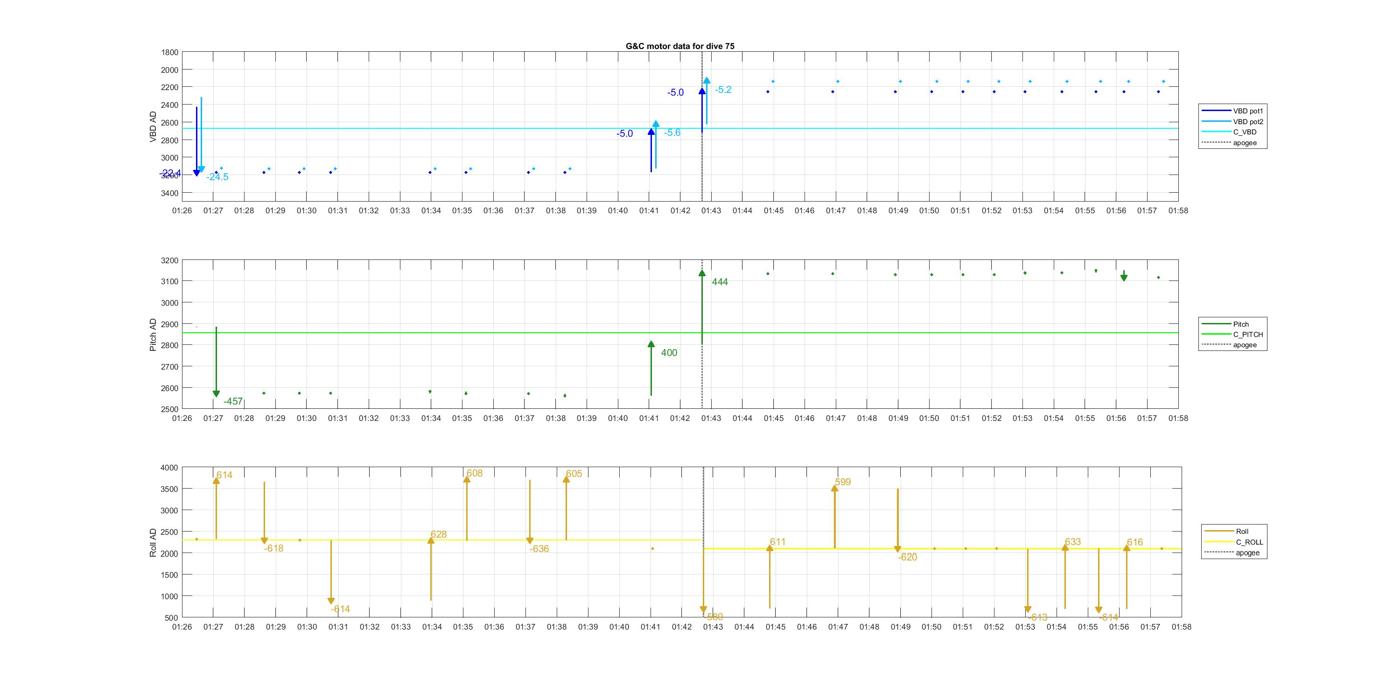1400x693 pixels.
Task: Click the green pitch arrow labeled -457
Action: pyautogui.click(x=216, y=362)
